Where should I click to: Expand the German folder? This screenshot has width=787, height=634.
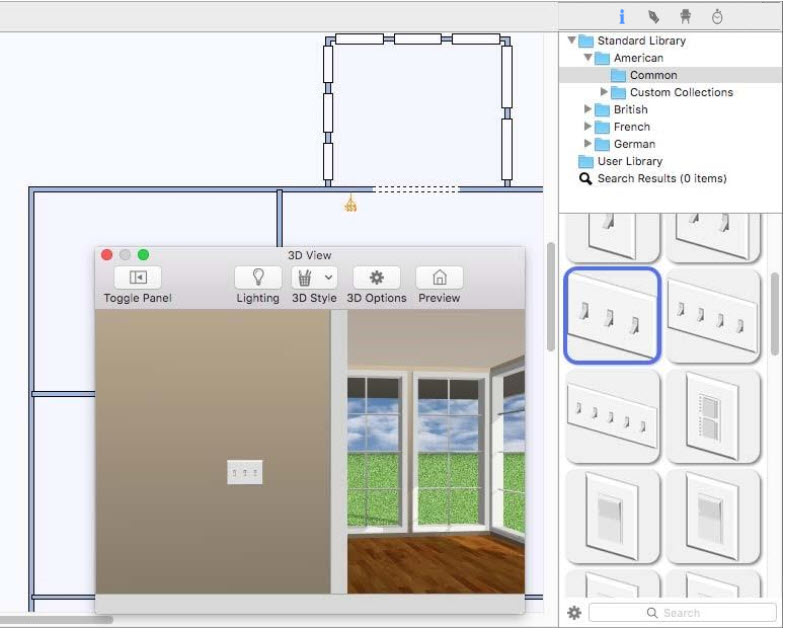[588, 144]
